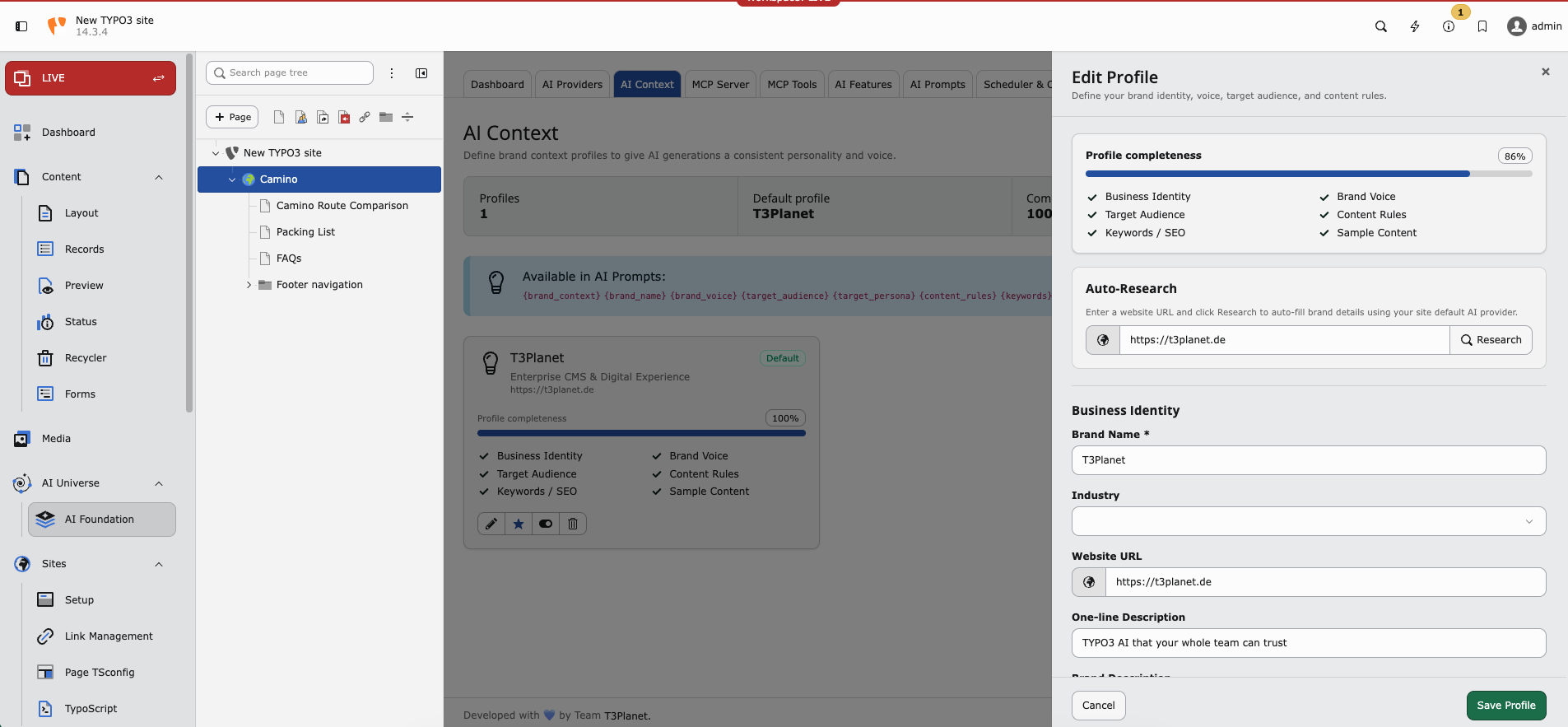This screenshot has height=727, width=1568.
Task: Open the top bar search icon
Action: (x=1381, y=26)
